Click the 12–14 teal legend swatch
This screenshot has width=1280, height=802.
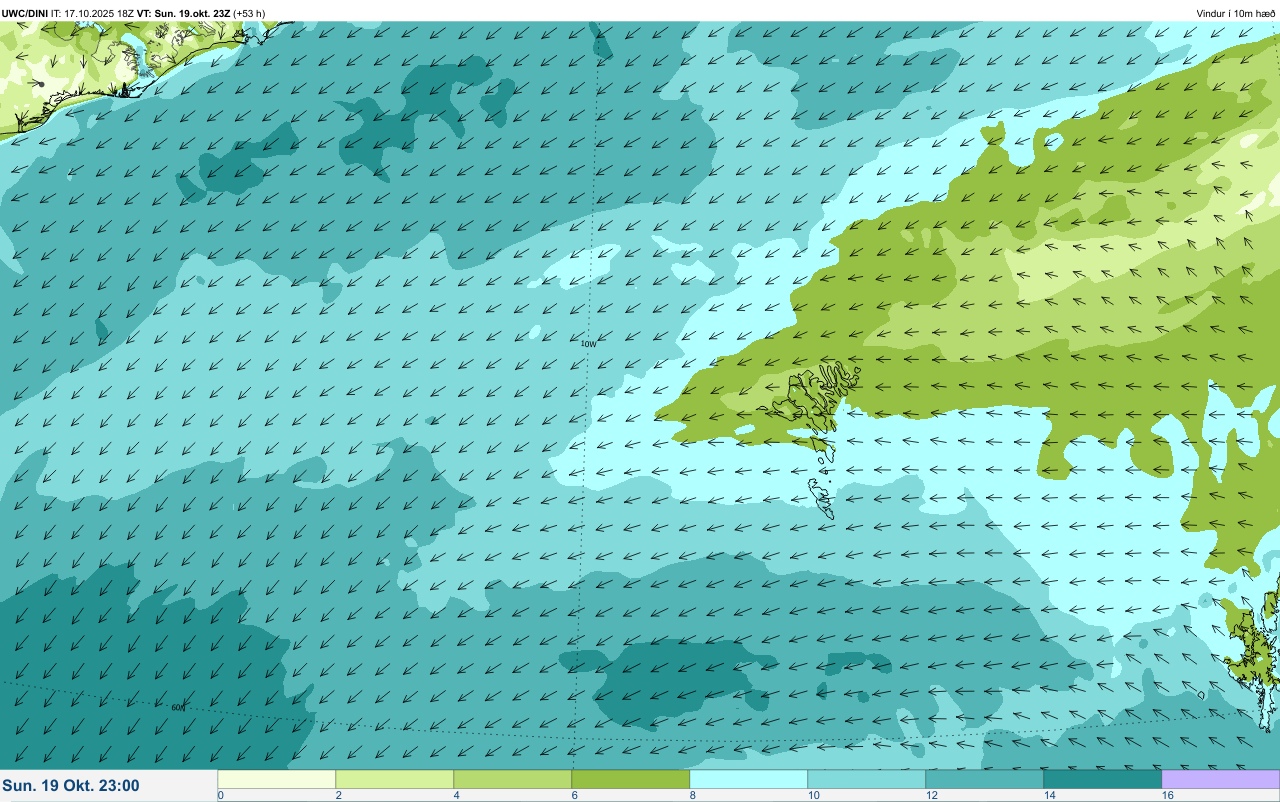[x=985, y=779]
